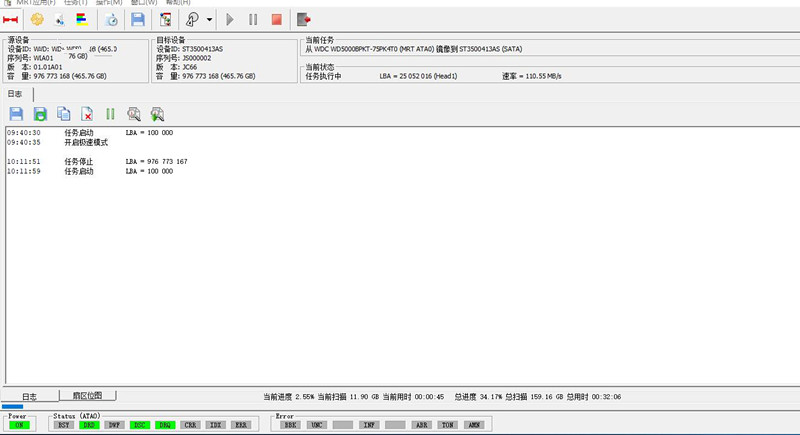Select the 09:40:30 任务启动 log line
Viewport: 800px width, 435px height.
point(90,133)
